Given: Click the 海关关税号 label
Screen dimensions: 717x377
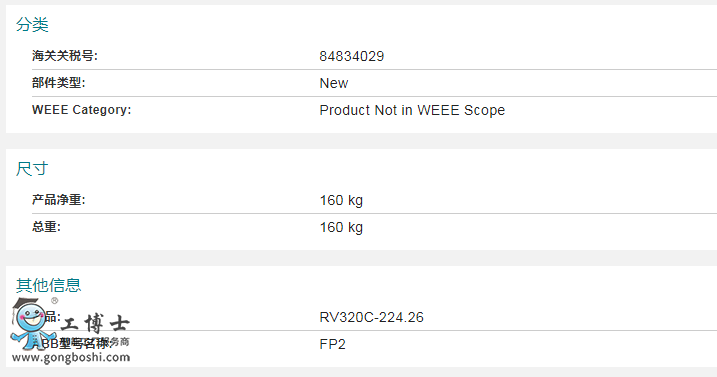Looking at the screenshot, I should tap(65, 56).
